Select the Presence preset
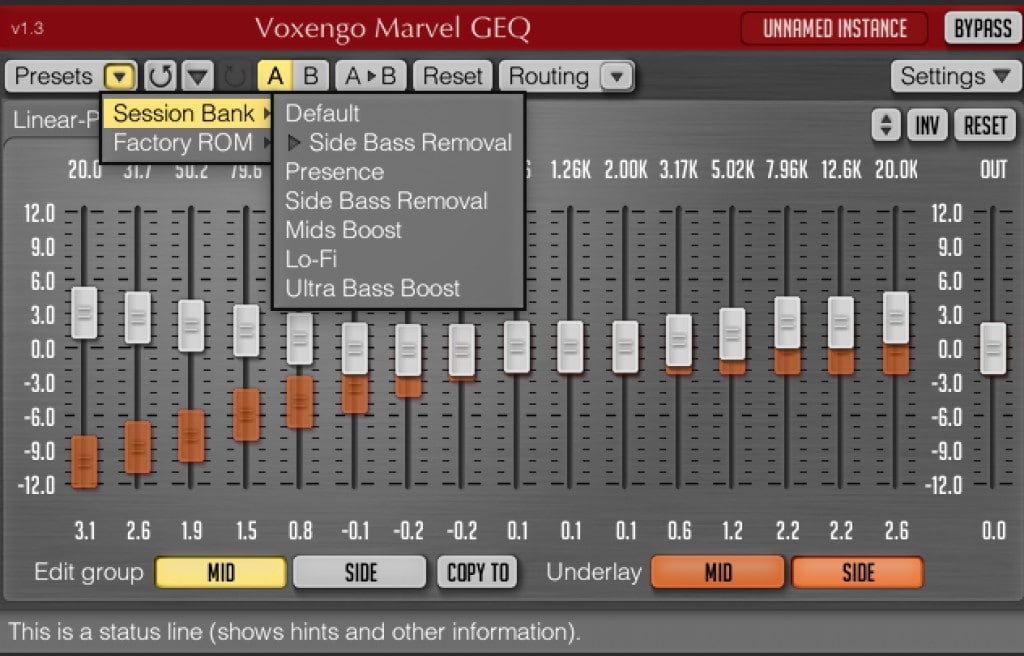The width and height of the screenshot is (1024, 656). coord(398,172)
